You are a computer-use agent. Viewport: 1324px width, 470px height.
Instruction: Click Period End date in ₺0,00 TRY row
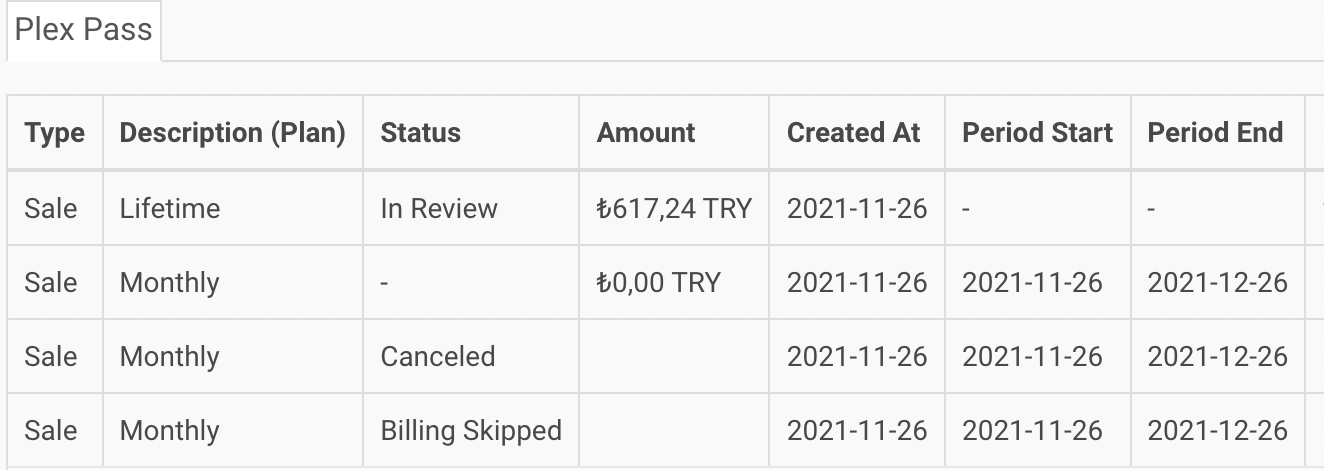[x=1217, y=282]
